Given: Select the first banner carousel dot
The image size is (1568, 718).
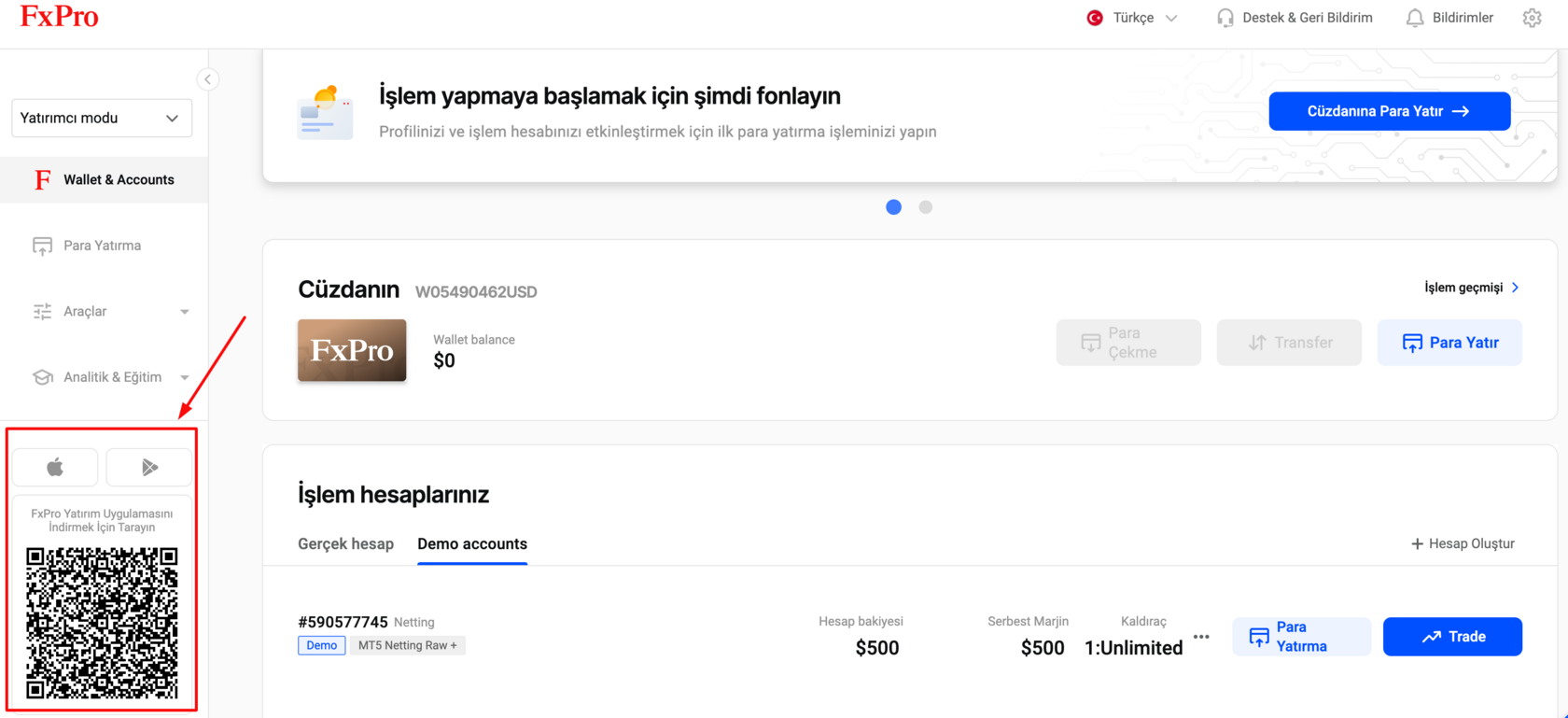Looking at the screenshot, I should pos(893,207).
